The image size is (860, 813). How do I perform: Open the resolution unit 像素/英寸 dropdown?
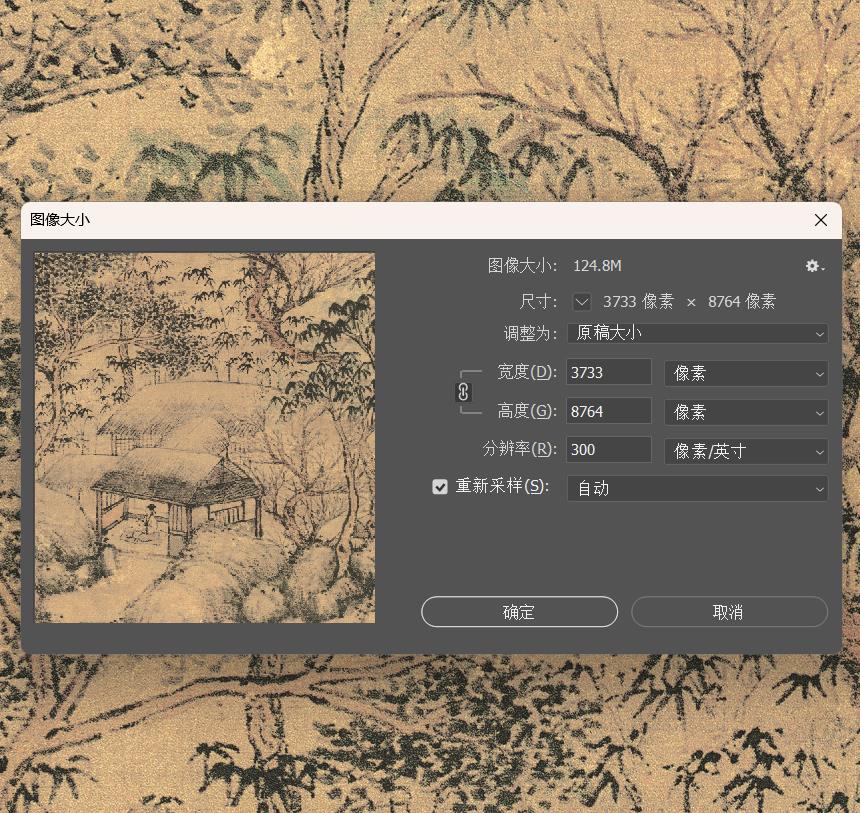pyautogui.click(x=746, y=451)
